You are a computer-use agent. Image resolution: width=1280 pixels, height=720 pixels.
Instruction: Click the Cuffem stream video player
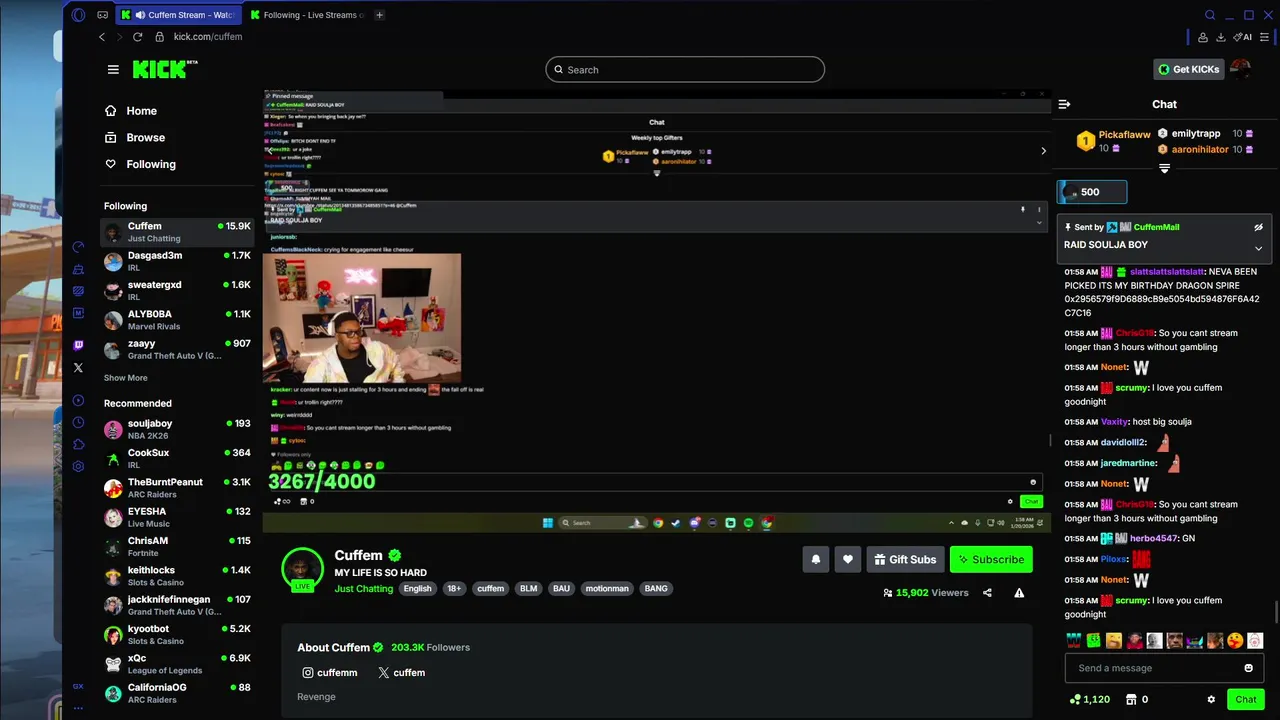tap(657, 312)
